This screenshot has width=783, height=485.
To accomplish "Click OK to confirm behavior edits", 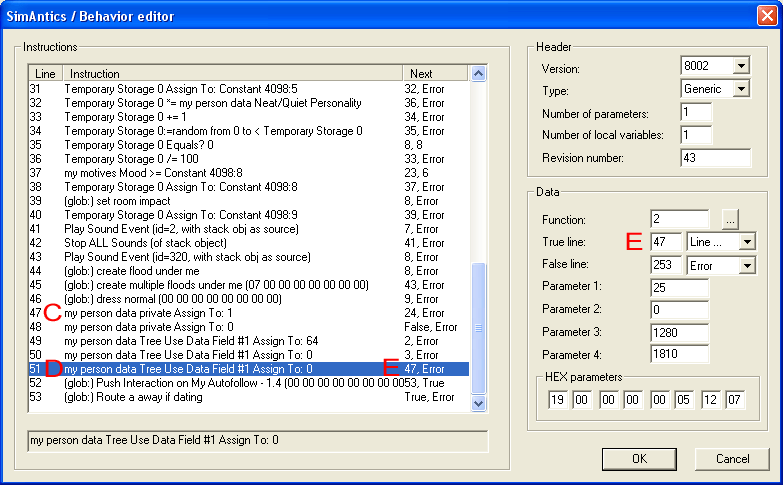I will click(x=639, y=459).
